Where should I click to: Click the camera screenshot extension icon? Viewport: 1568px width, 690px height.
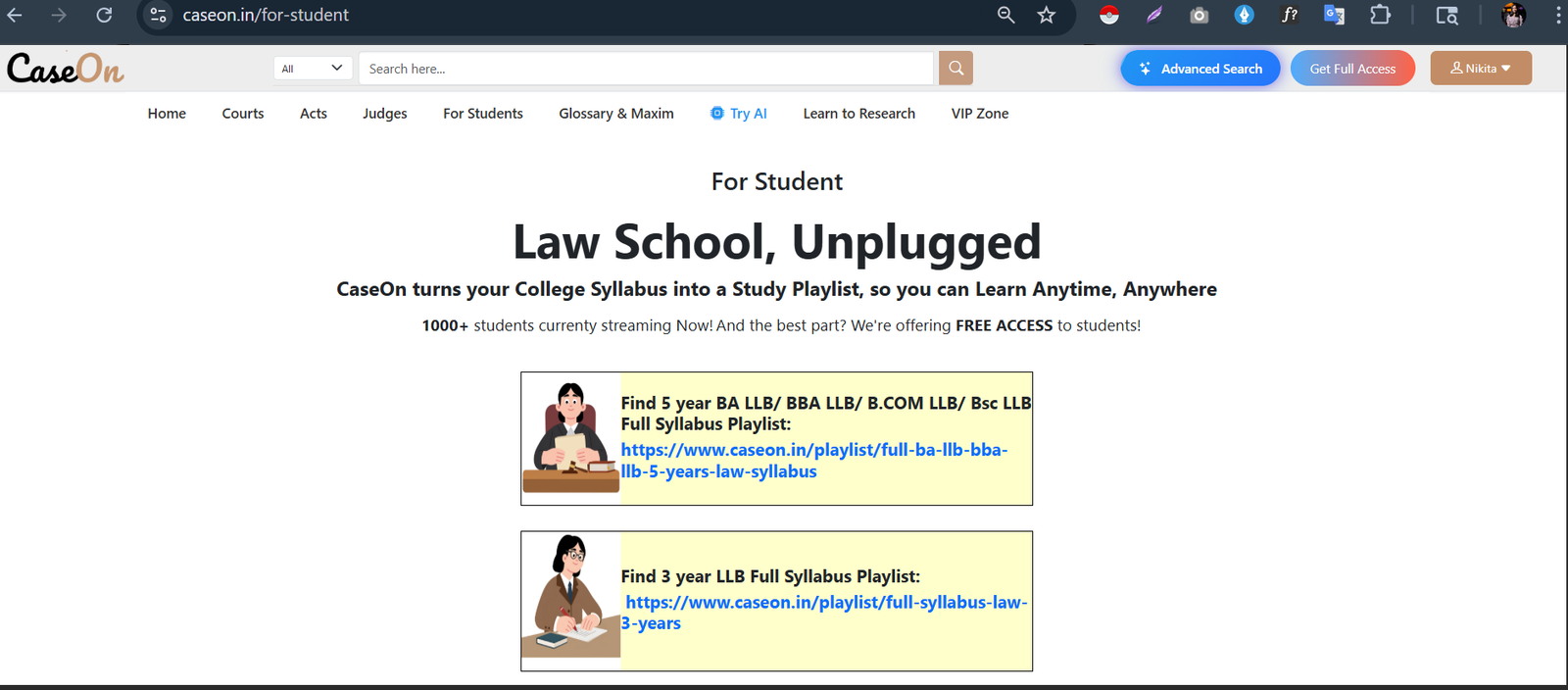1199,15
